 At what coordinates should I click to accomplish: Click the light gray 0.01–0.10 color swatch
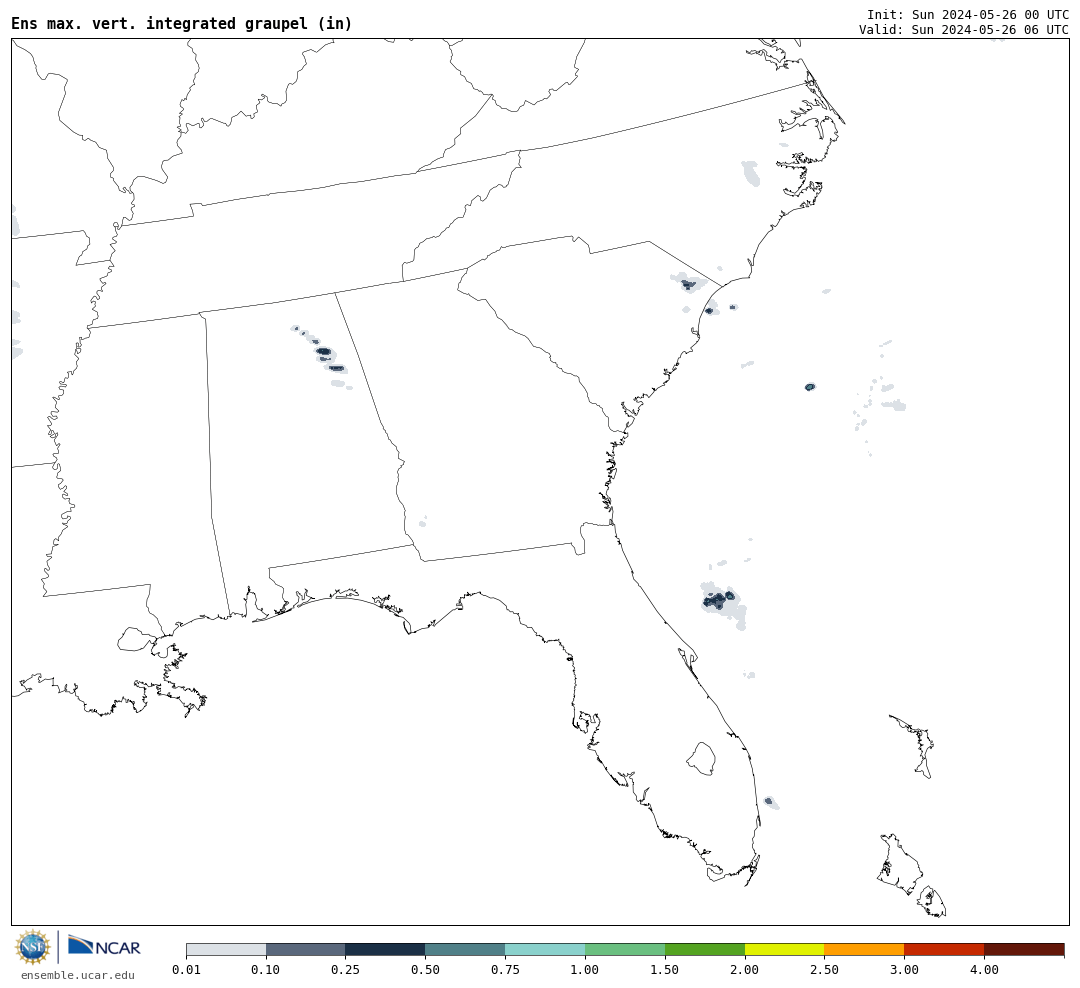pyautogui.click(x=226, y=949)
